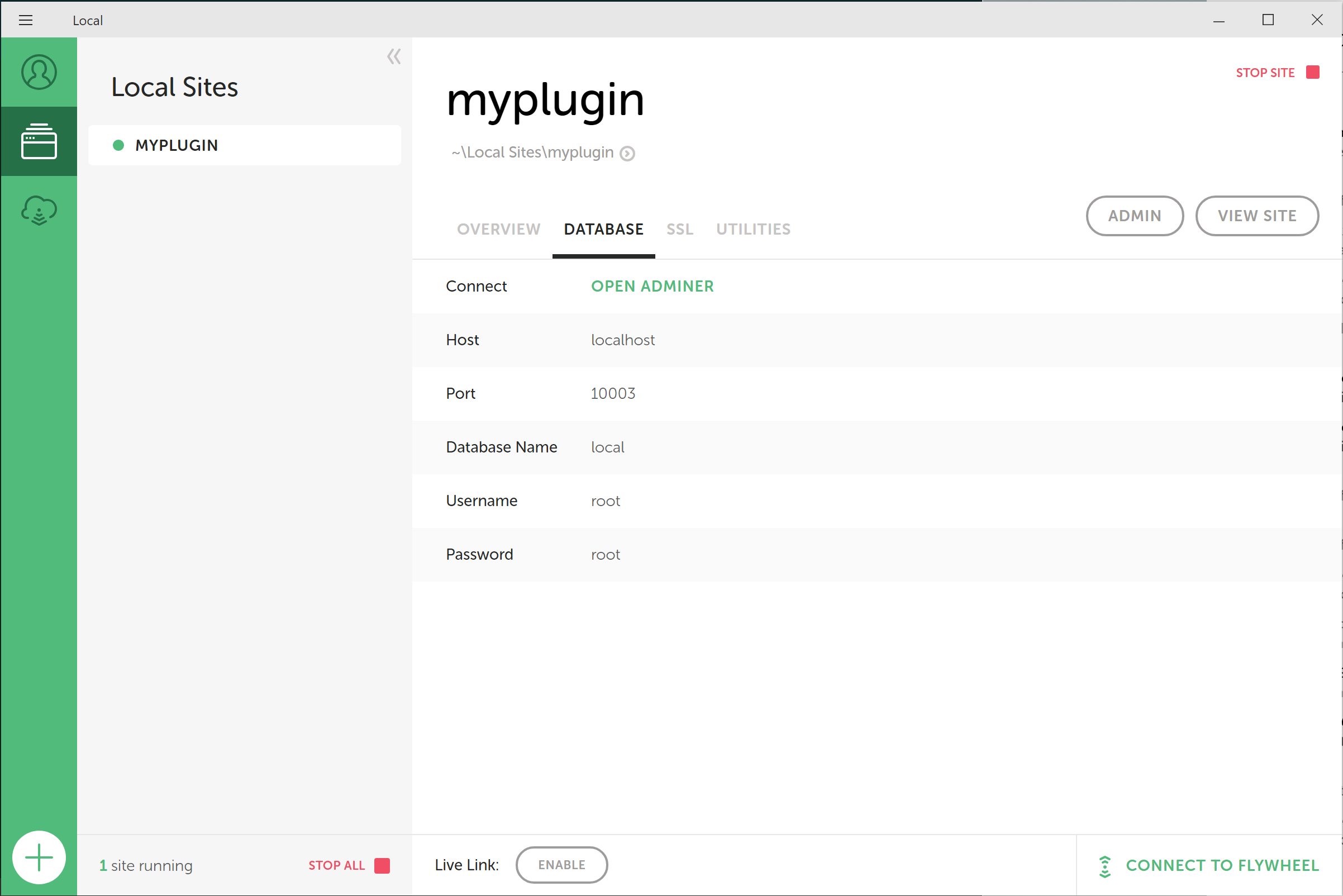
Task: Click the VIEW SITE button
Action: pyautogui.click(x=1257, y=216)
